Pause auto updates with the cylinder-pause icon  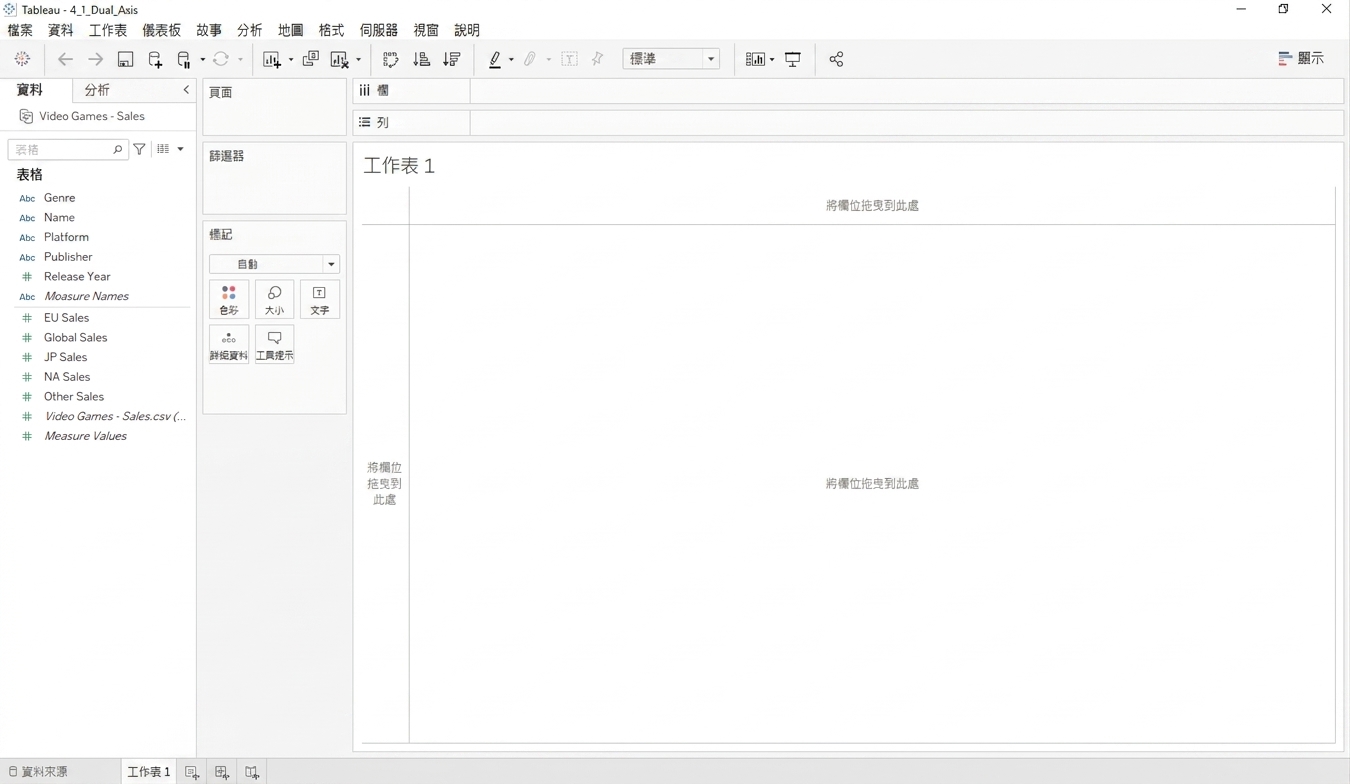(184, 60)
